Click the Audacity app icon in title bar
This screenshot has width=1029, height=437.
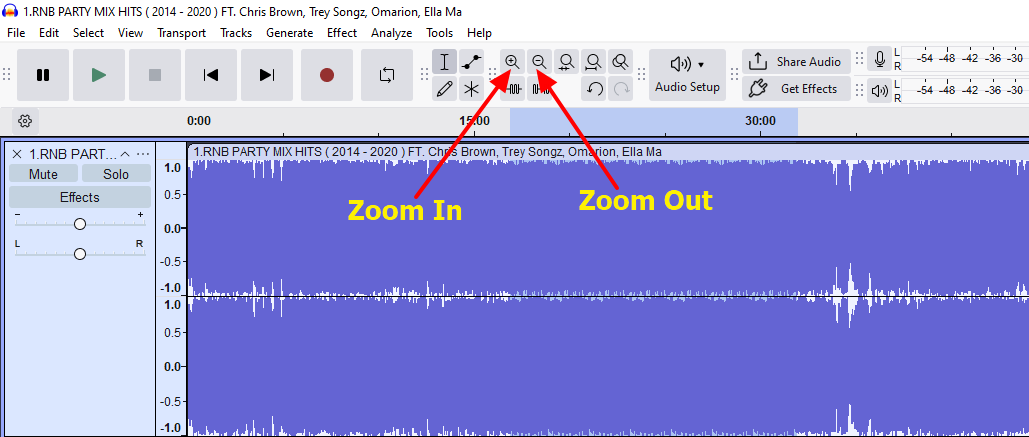[11, 12]
